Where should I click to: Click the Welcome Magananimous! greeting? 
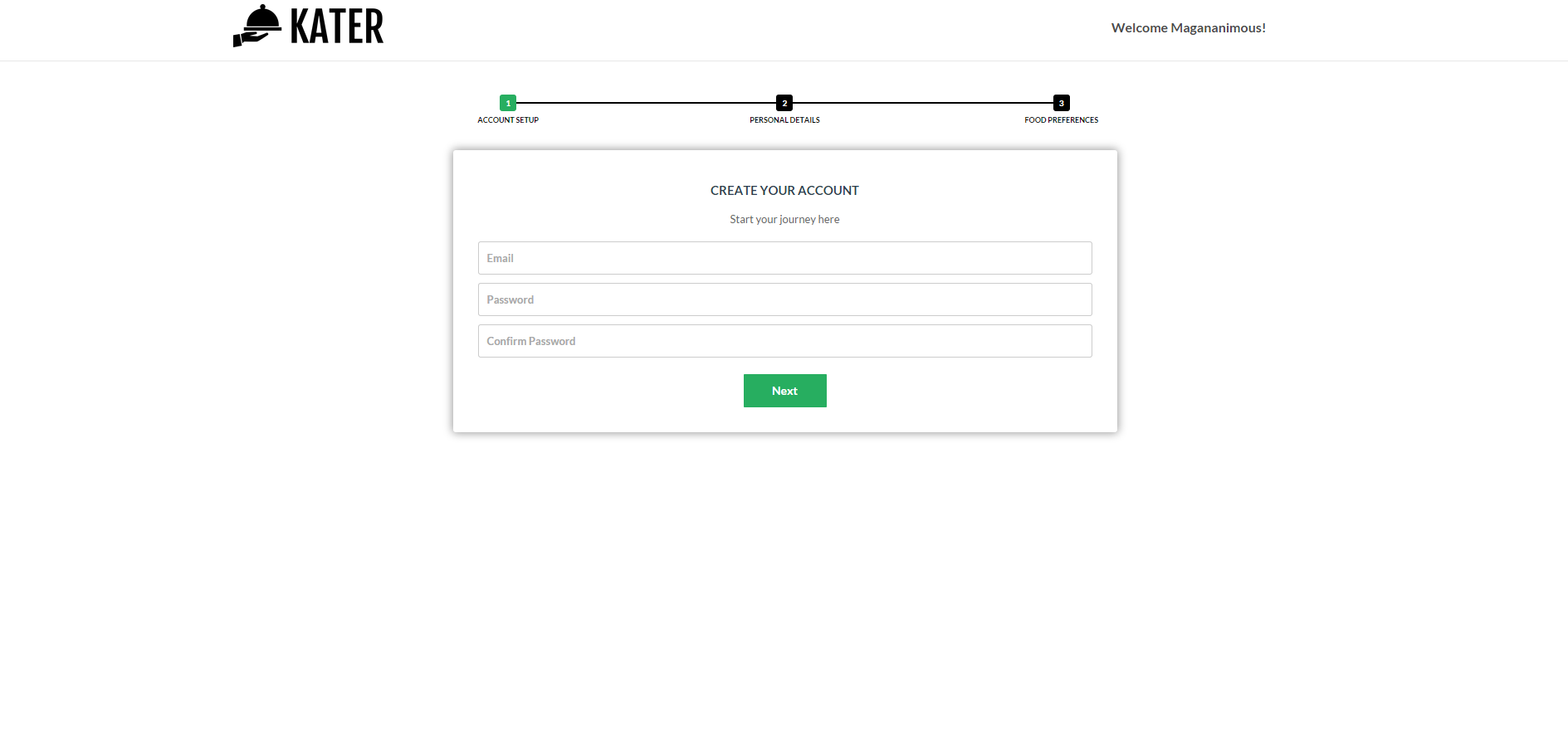(x=1189, y=28)
